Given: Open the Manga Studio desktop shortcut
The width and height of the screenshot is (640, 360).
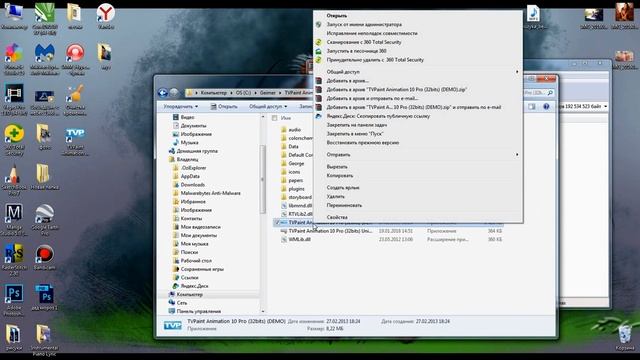Looking at the screenshot, I should [14, 220].
